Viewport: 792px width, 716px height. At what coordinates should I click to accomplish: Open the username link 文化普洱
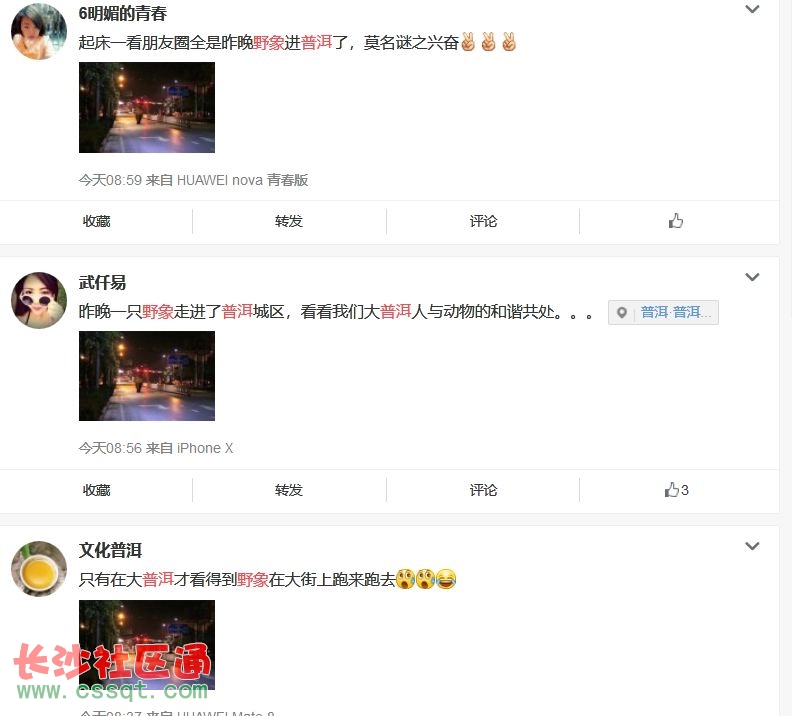110,550
